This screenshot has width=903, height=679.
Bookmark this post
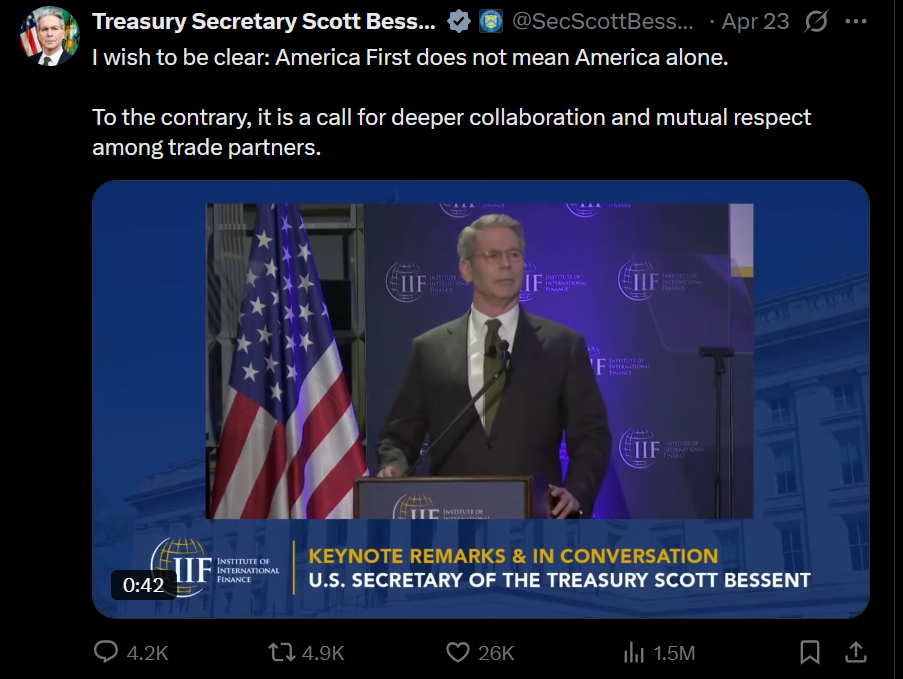810,653
